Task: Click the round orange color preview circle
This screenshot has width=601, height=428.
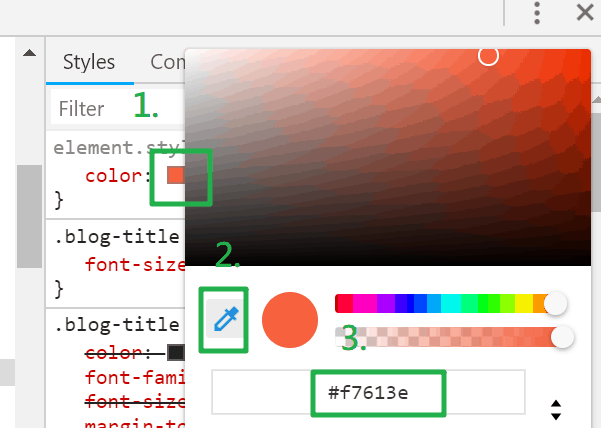Action: tap(289, 320)
